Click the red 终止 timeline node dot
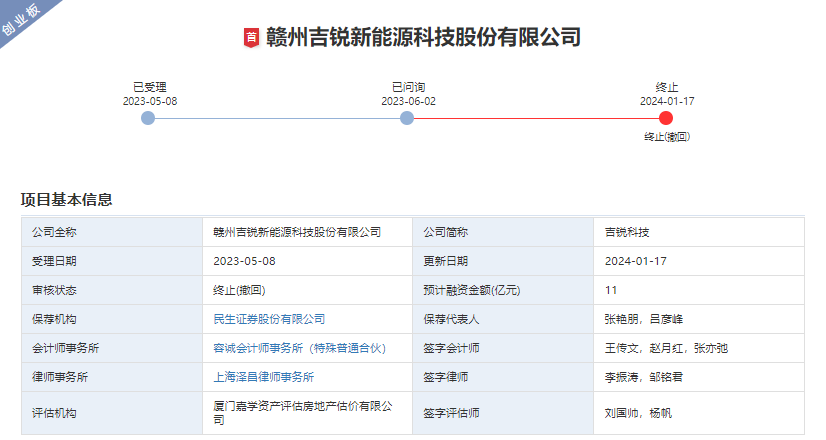Viewport: 826px width, 440px height. (x=666, y=118)
